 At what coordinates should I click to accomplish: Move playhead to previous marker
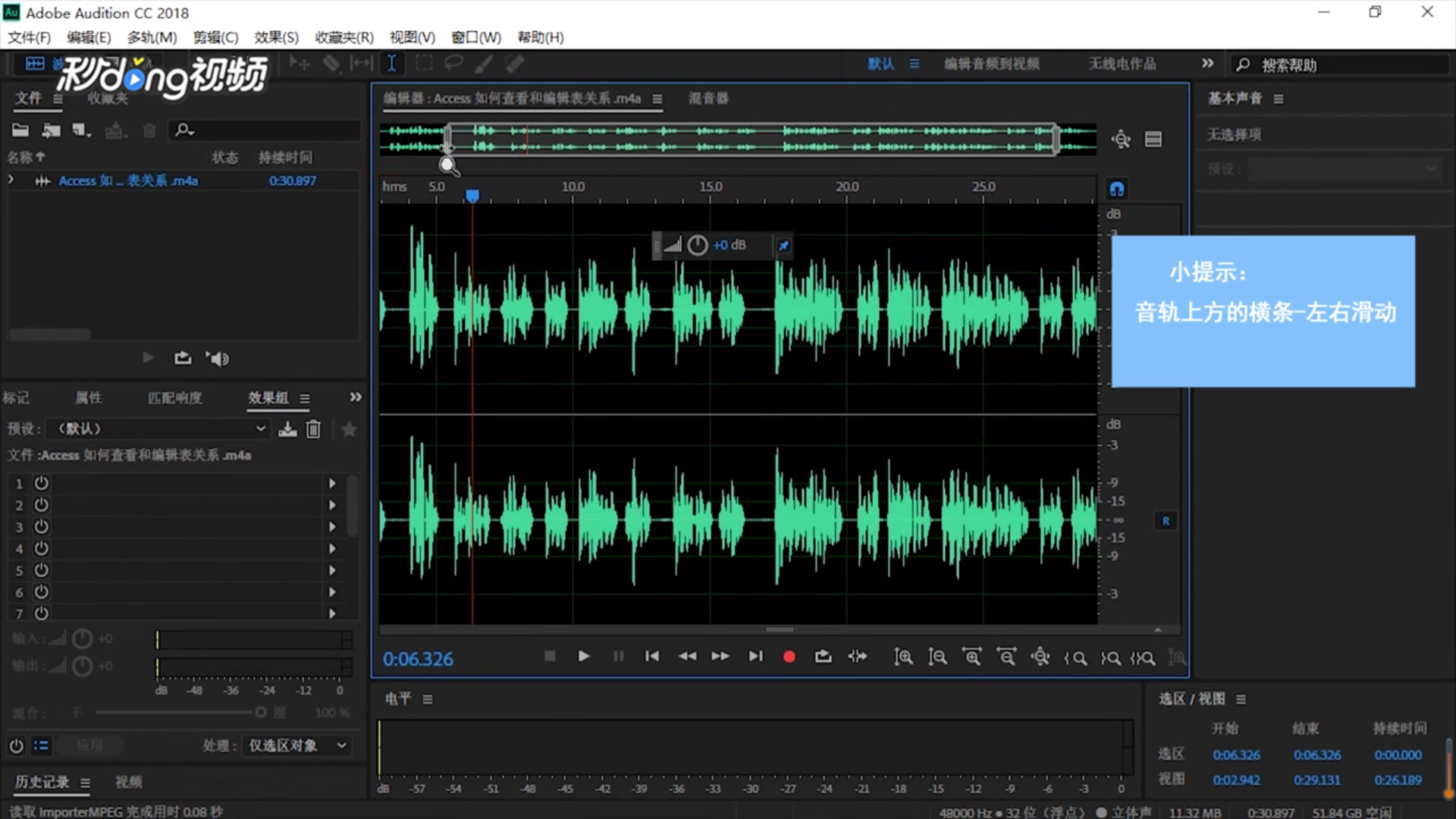point(651,657)
